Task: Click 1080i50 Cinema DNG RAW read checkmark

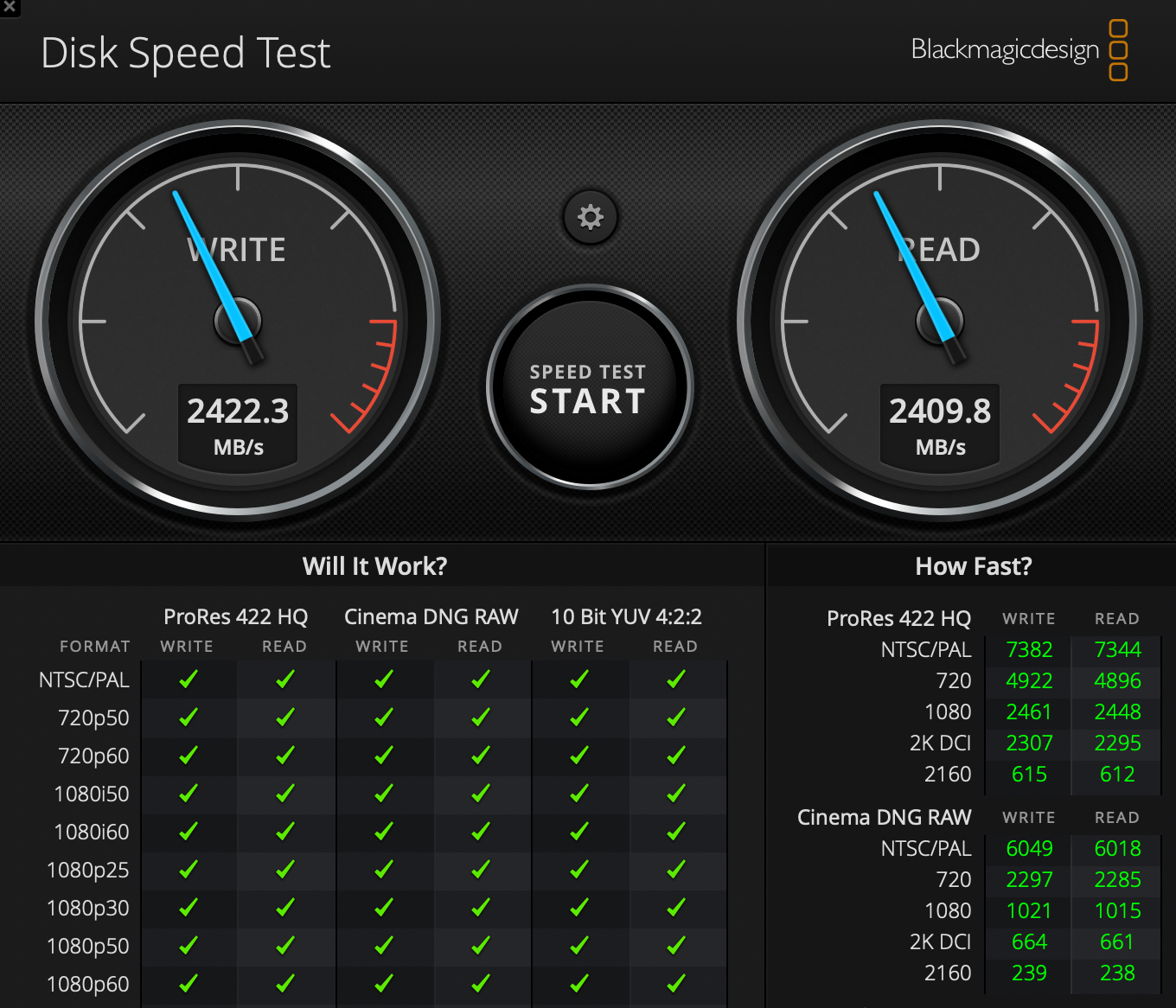Action: point(480,794)
